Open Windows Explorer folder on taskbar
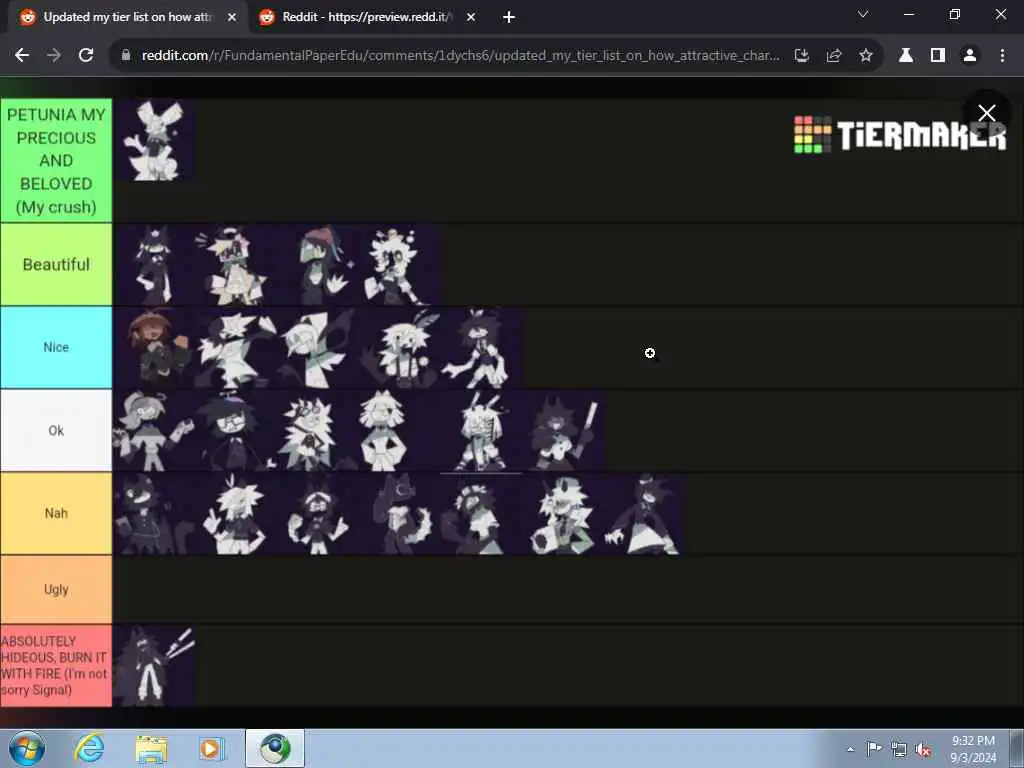This screenshot has width=1024, height=768. pyautogui.click(x=152, y=748)
